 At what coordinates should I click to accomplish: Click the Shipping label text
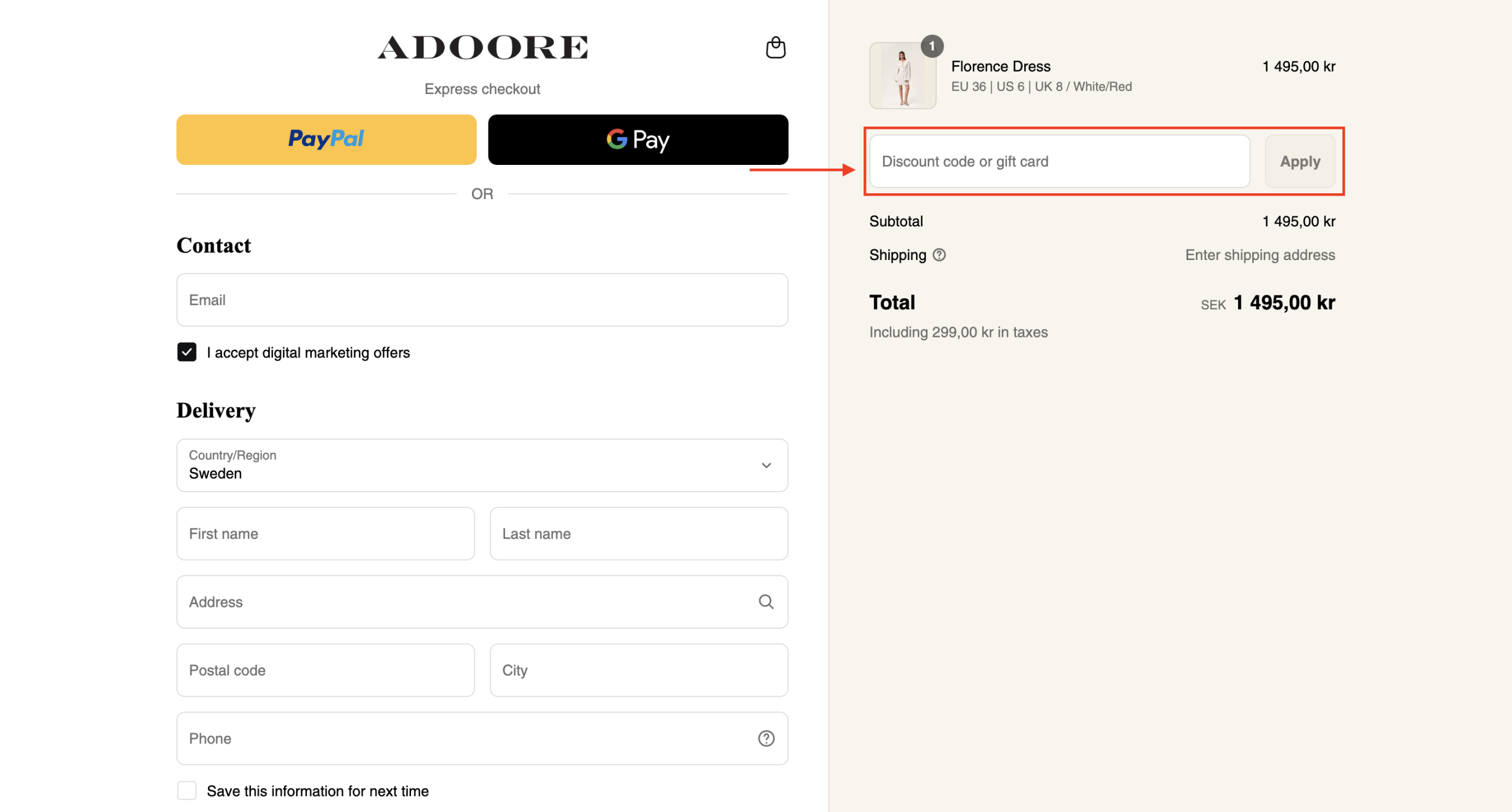click(898, 255)
